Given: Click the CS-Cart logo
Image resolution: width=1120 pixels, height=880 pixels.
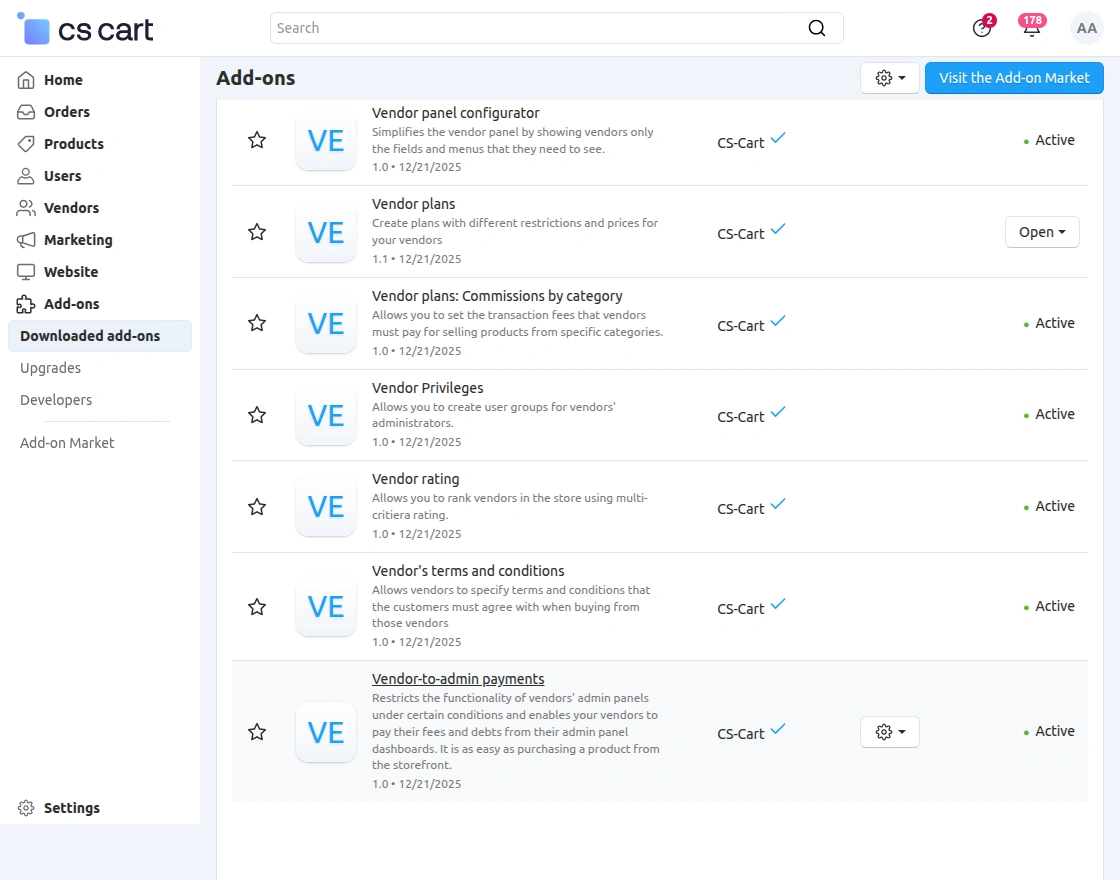Looking at the screenshot, I should coord(86,29).
